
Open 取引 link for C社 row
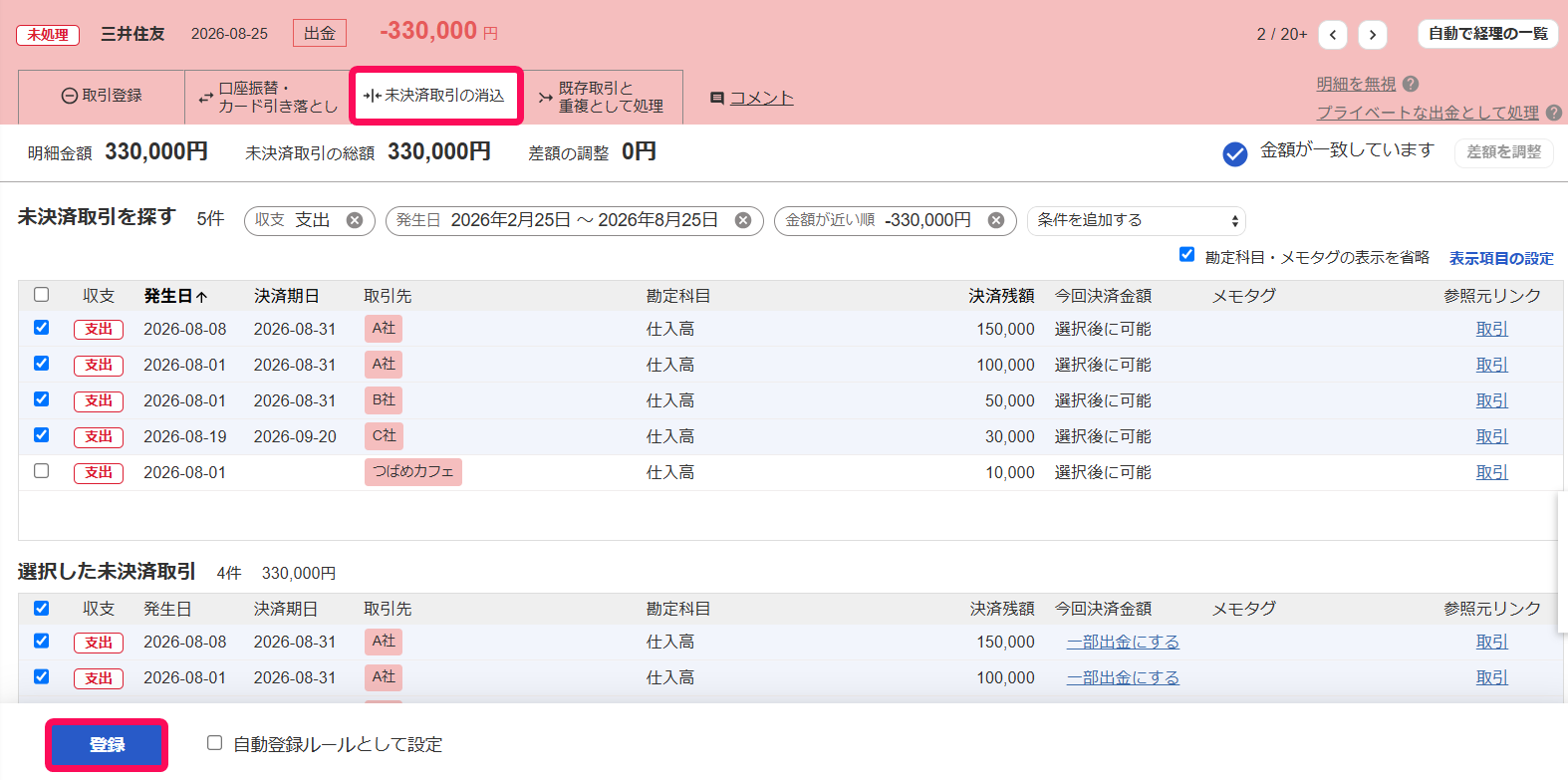point(1492,436)
